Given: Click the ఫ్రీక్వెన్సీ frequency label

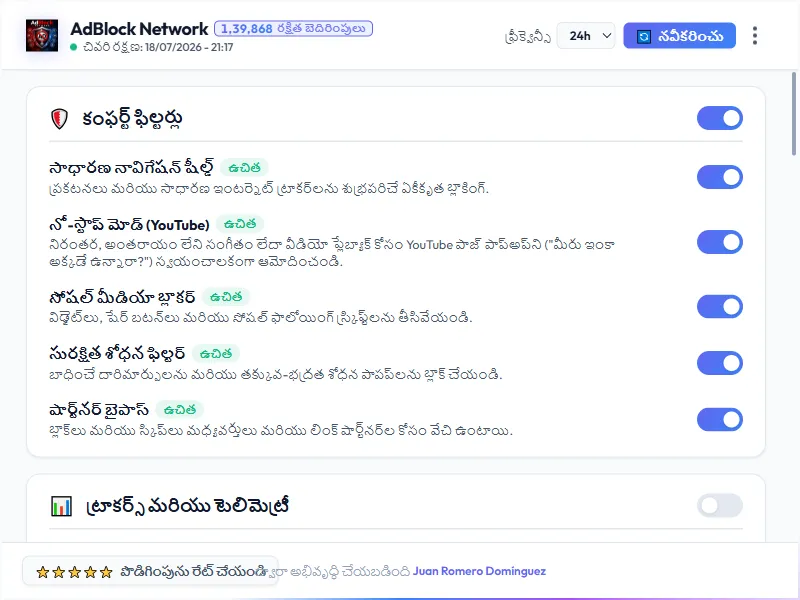Looking at the screenshot, I should tap(528, 37).
